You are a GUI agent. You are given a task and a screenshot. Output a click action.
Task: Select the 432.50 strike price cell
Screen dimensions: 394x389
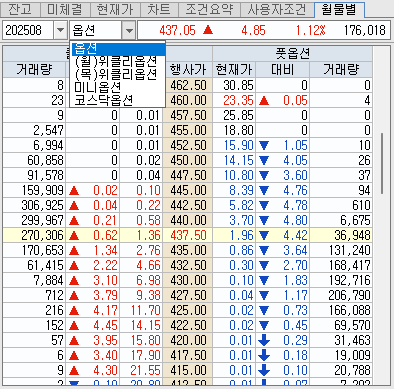pos(188,265)
